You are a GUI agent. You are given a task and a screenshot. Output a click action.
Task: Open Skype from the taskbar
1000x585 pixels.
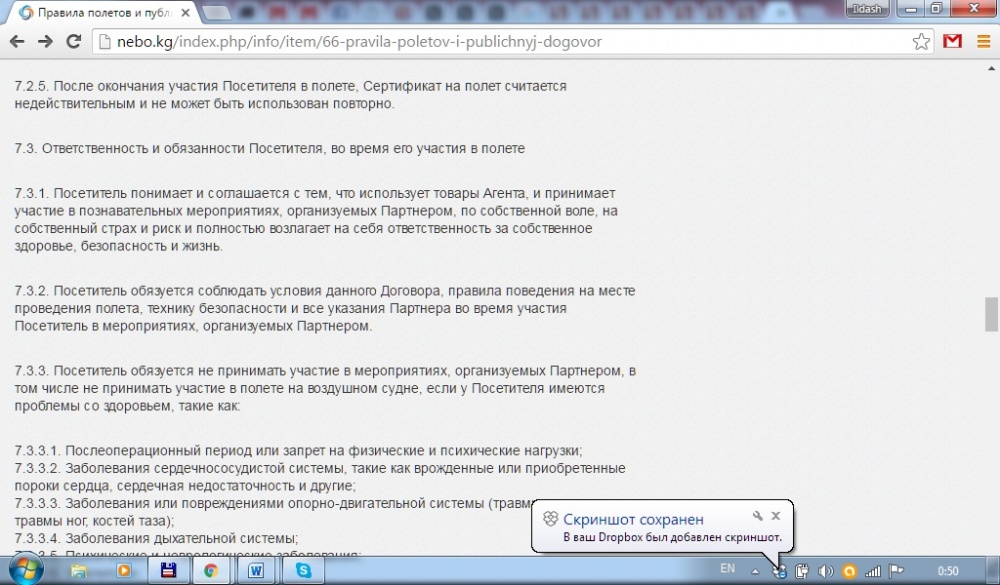tap(304, 570)
